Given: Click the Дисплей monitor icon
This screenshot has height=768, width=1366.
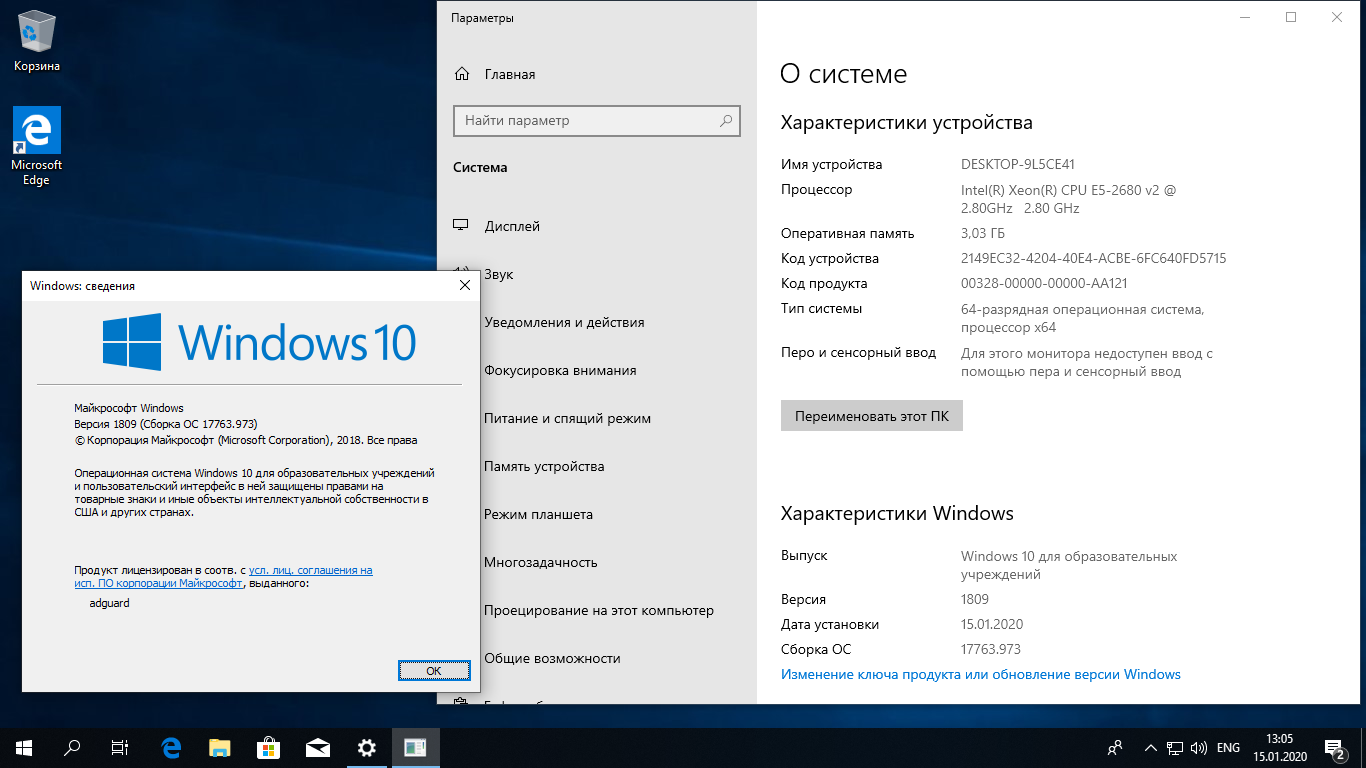Looking at the screenshot, I should 462,226.
